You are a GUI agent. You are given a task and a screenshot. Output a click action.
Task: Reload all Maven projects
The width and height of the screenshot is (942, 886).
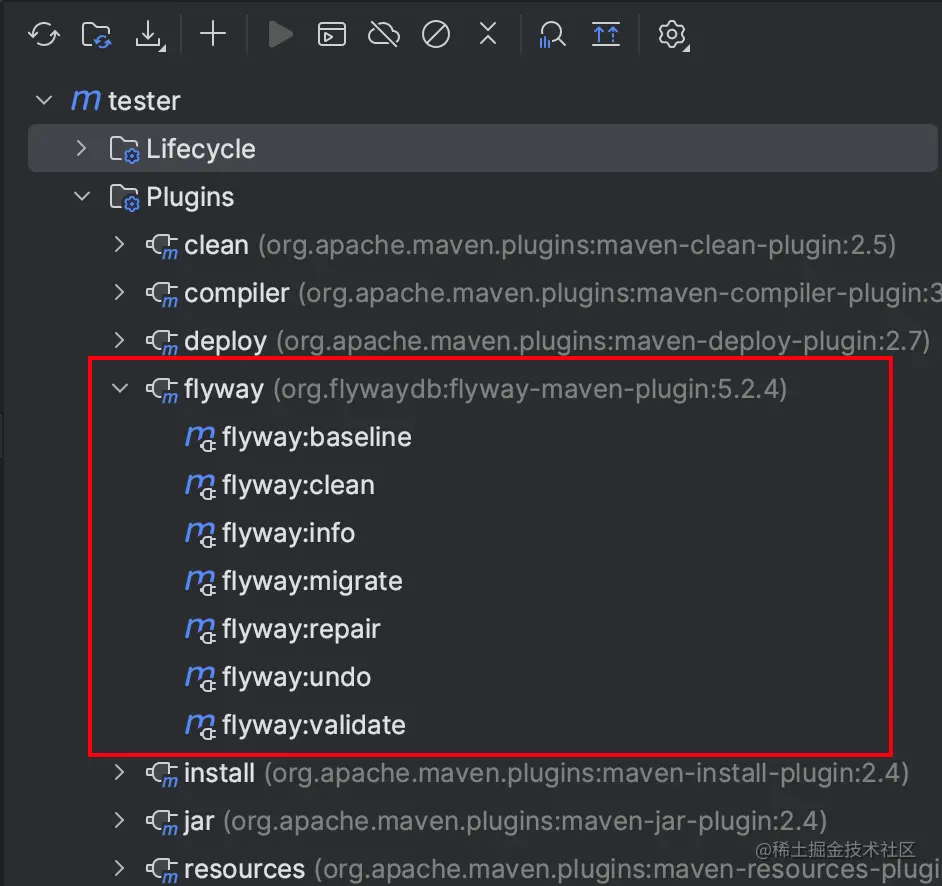tap(44, 34)
